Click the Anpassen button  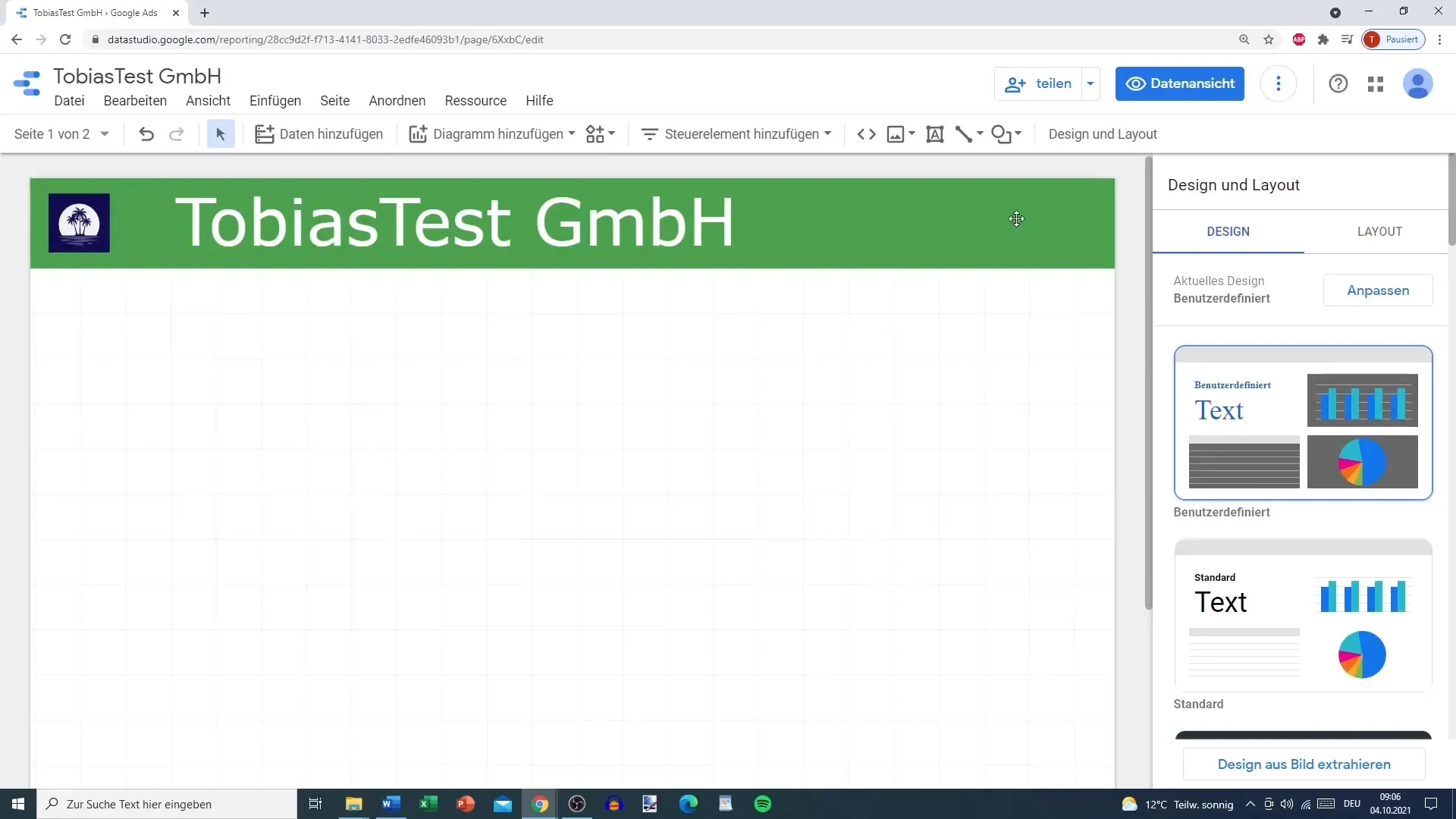(1378, 290)
